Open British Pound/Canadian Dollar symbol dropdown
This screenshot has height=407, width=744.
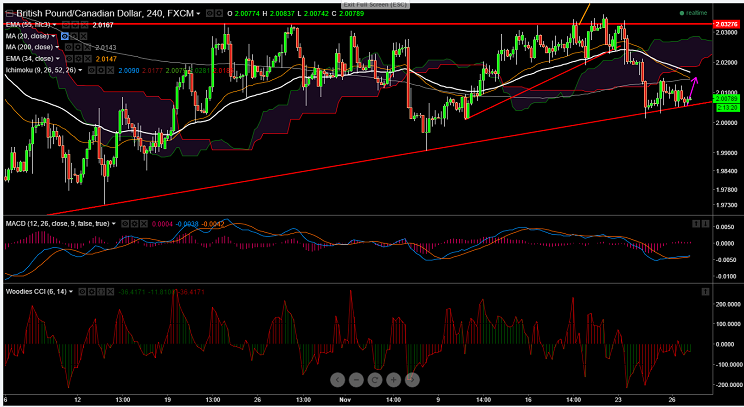coord(198,14)
